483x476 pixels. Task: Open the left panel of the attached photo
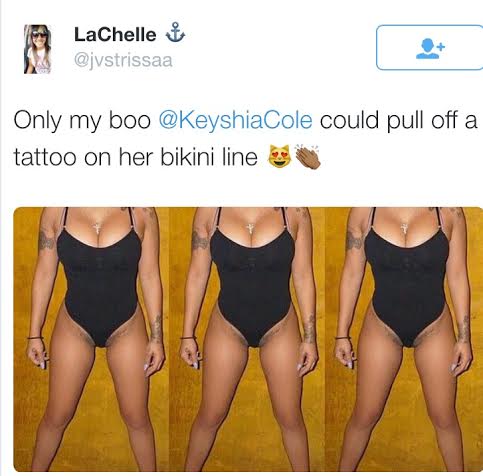[91, 339]
